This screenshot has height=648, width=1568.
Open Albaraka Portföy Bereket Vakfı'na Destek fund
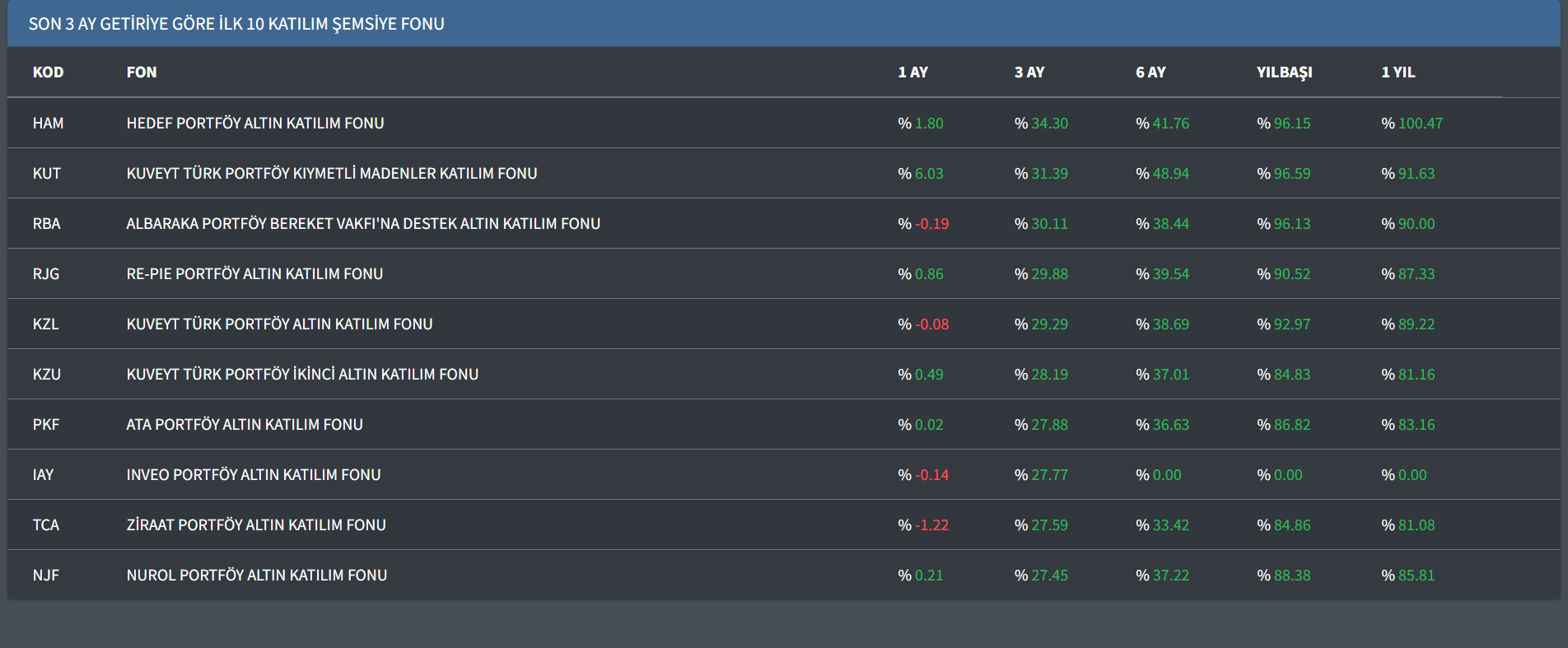click(363, 224)
